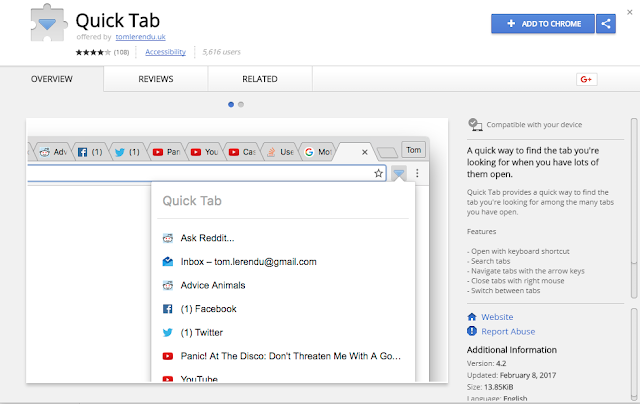Select the Ask Reddit... list entry
Image resolution: width=640 pixels, height=404 pixels.
click(283, 238)
